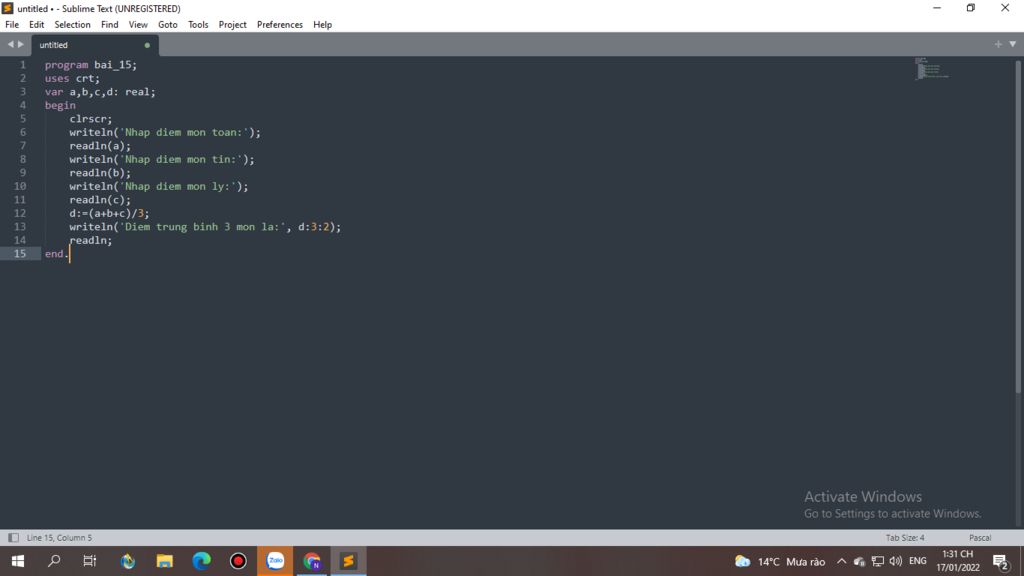1024x576 pixels.
Task: Open the Find menu
Action: (110, 25)
